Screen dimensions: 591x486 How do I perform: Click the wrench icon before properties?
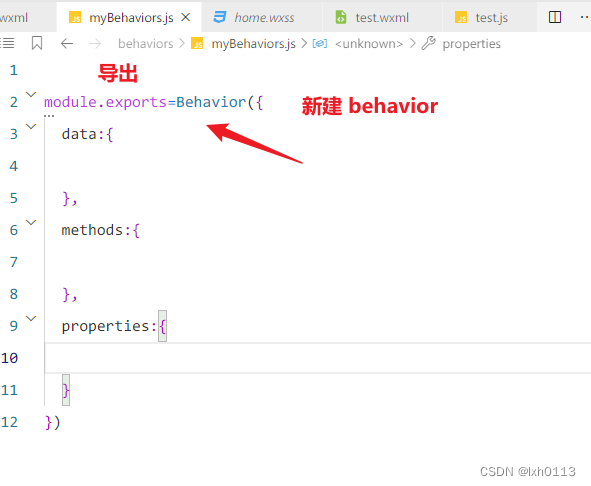[x=429, y=43]
